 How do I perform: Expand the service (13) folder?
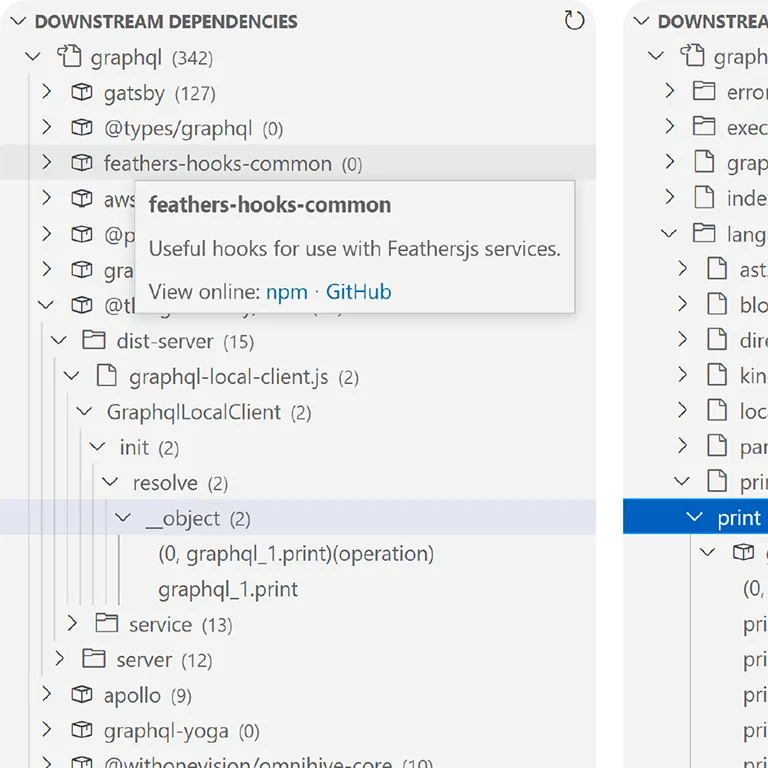click(72, 624)
